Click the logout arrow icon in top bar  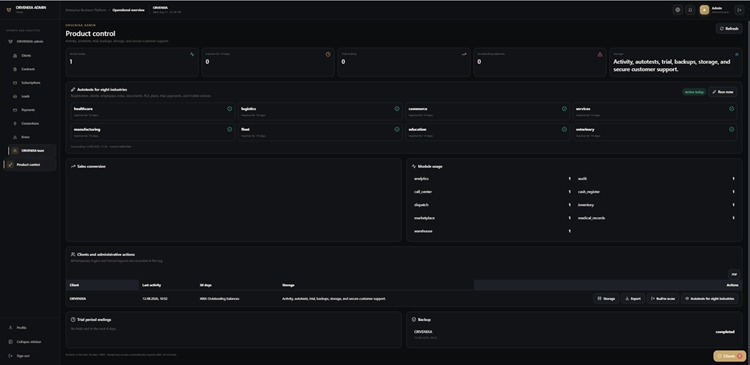point(739,10)
